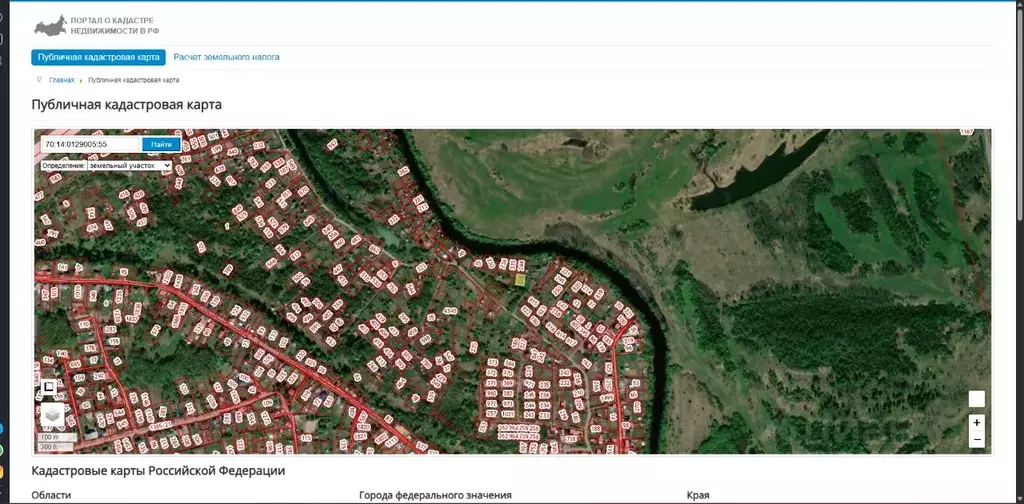Open the 'Определение' object type dropdown
1024x504 pixels.
click(x=106, y=165)
